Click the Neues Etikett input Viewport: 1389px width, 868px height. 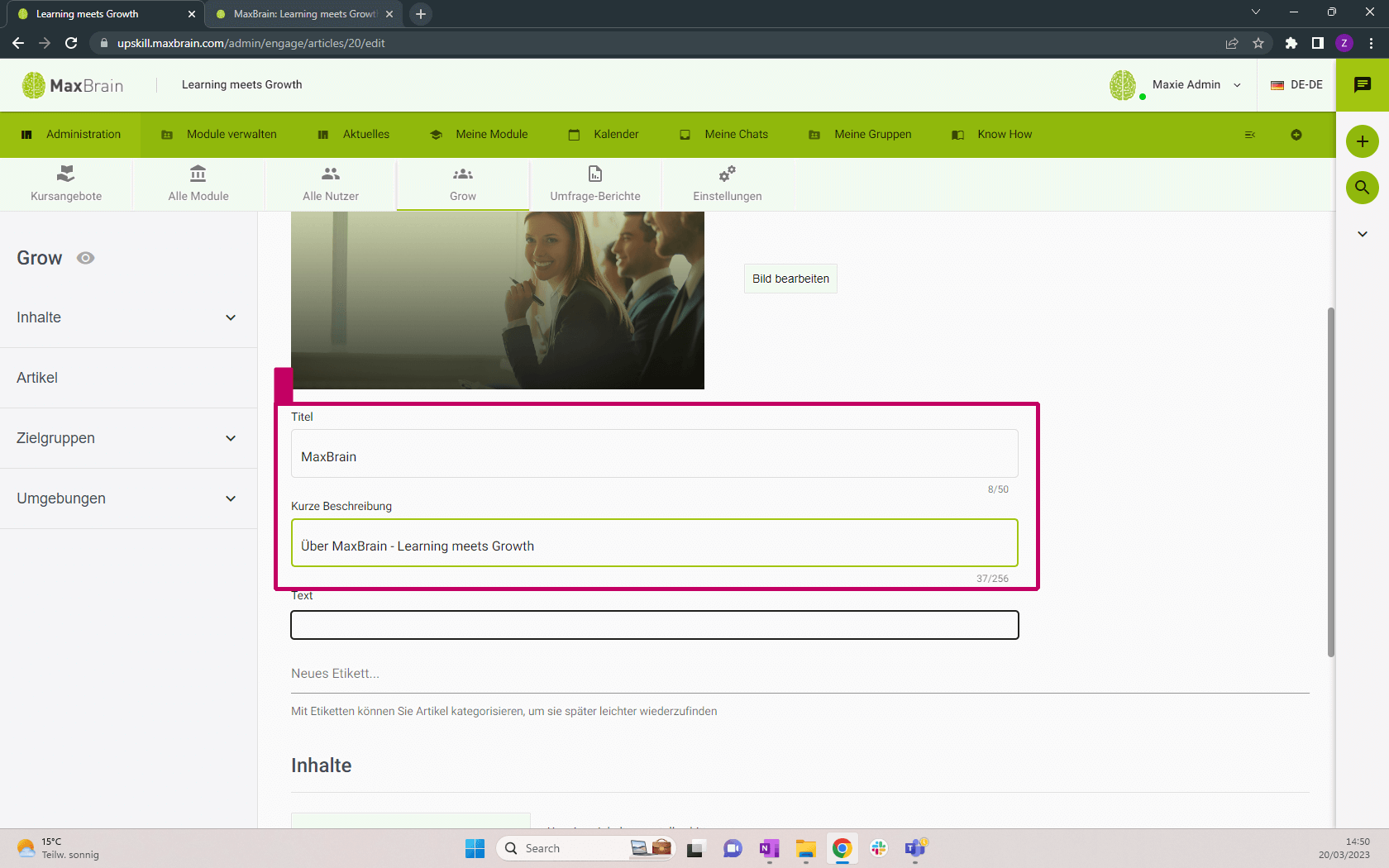click(x=800, y=674)
